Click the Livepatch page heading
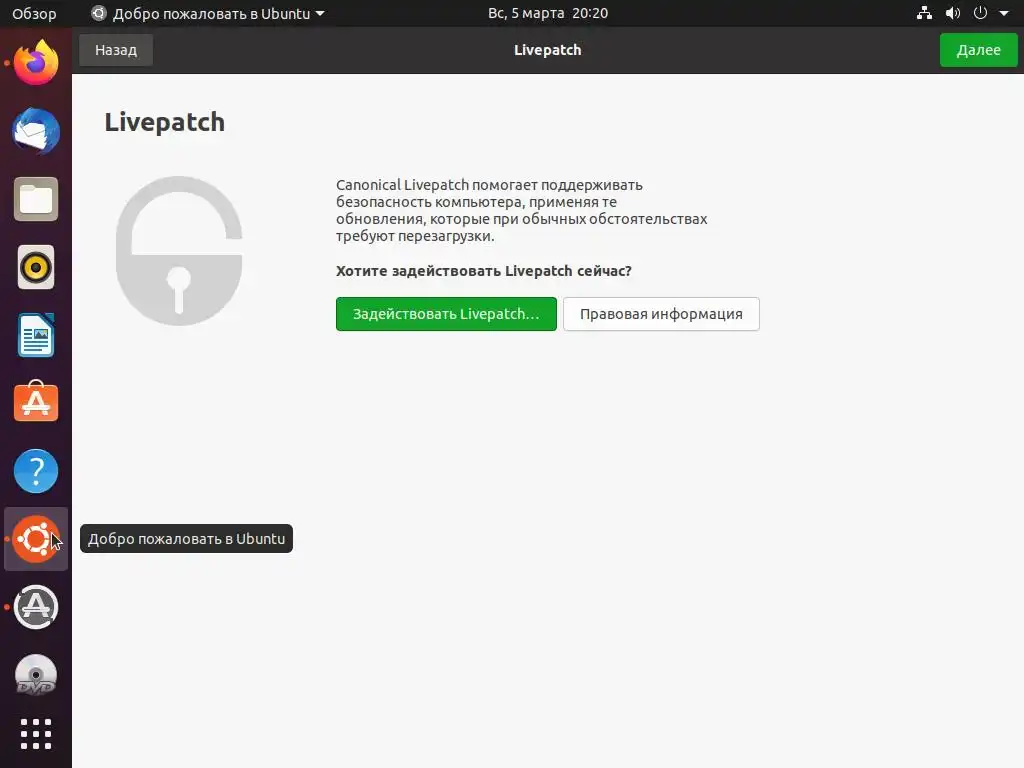The image size is (1024, 768). 165,122
